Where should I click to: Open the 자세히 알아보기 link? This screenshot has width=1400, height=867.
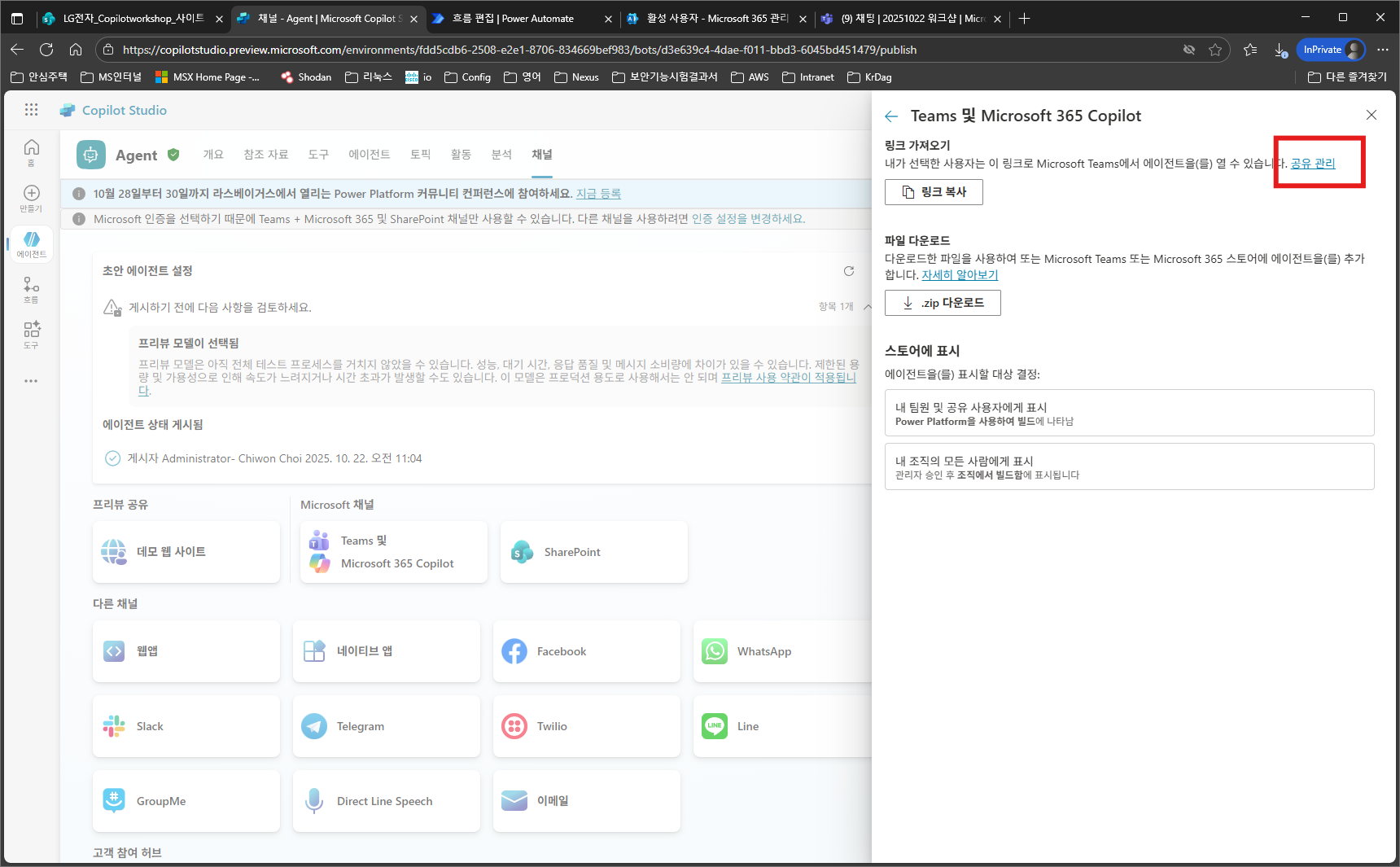[960, 275]
